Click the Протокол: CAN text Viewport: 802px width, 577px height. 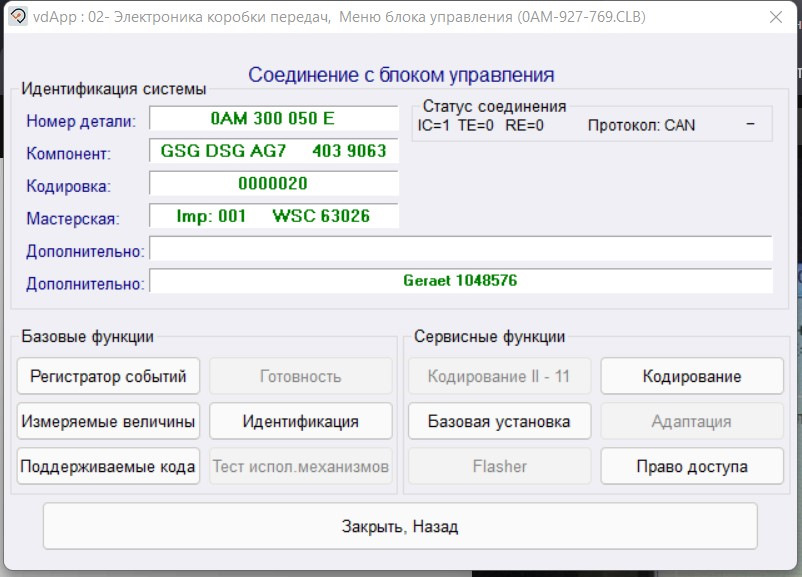641,125
